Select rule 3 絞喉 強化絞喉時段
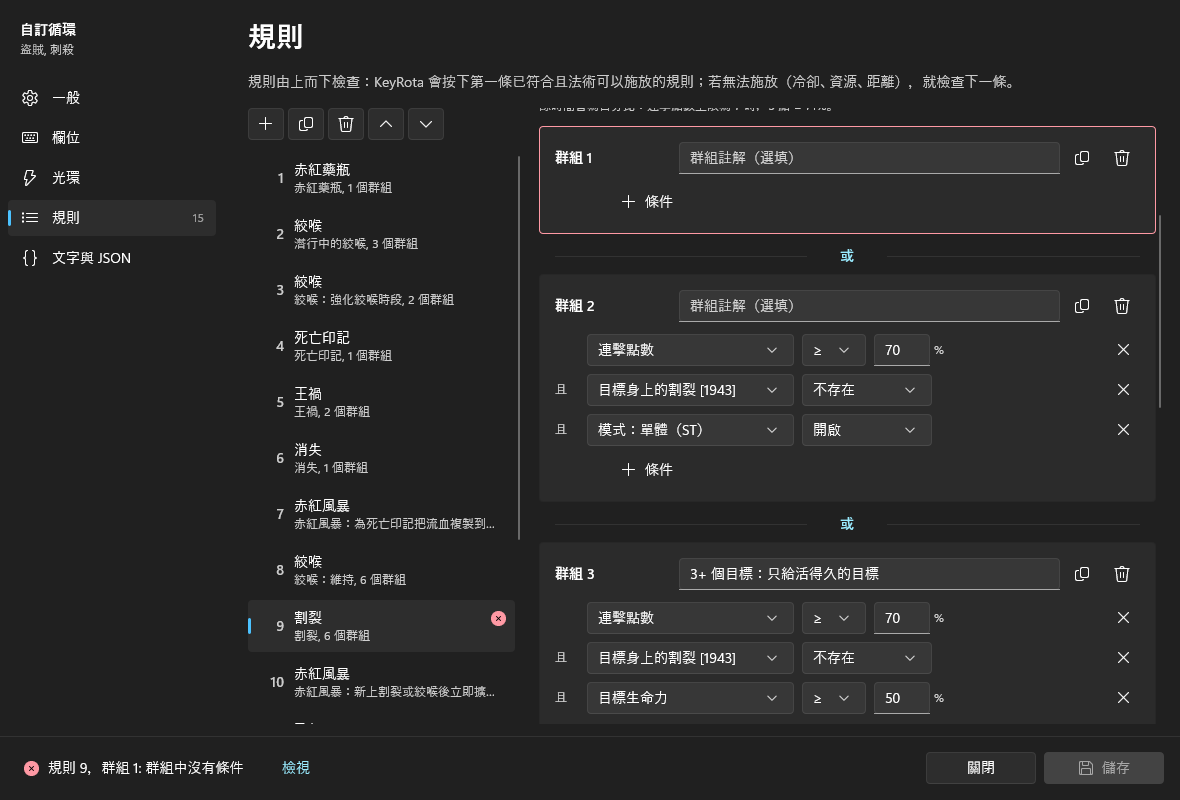This screenshot has height=800, width=1180. pos(382,290)
